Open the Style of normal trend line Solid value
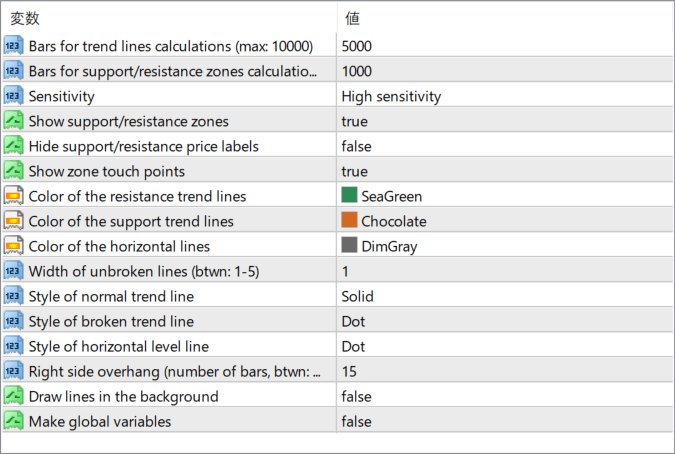This screenshot has width=675, height=454. click(x=357, y=296)
